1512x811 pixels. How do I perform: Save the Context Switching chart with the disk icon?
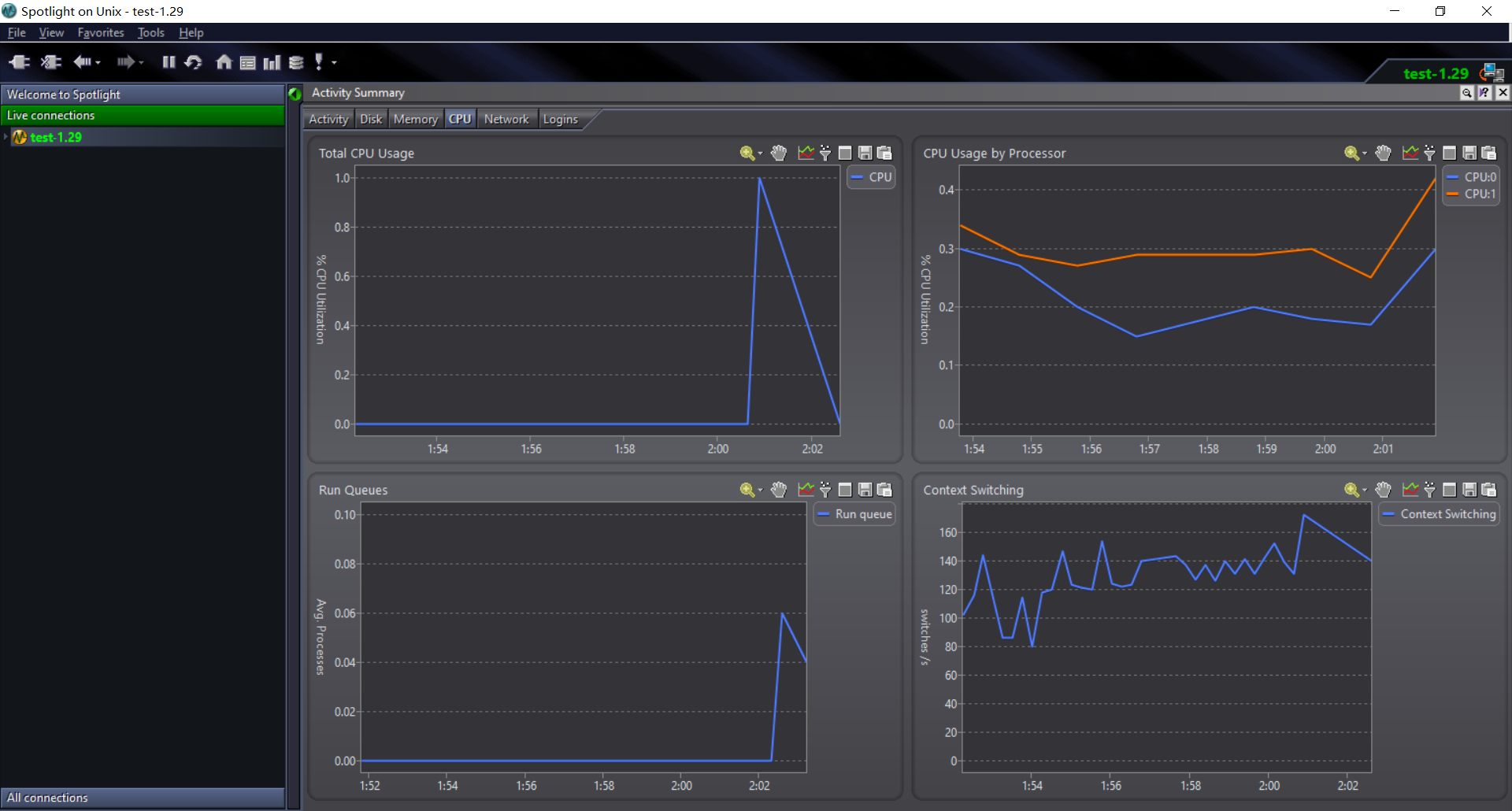pyautogui.click(x=1469, y=490)
